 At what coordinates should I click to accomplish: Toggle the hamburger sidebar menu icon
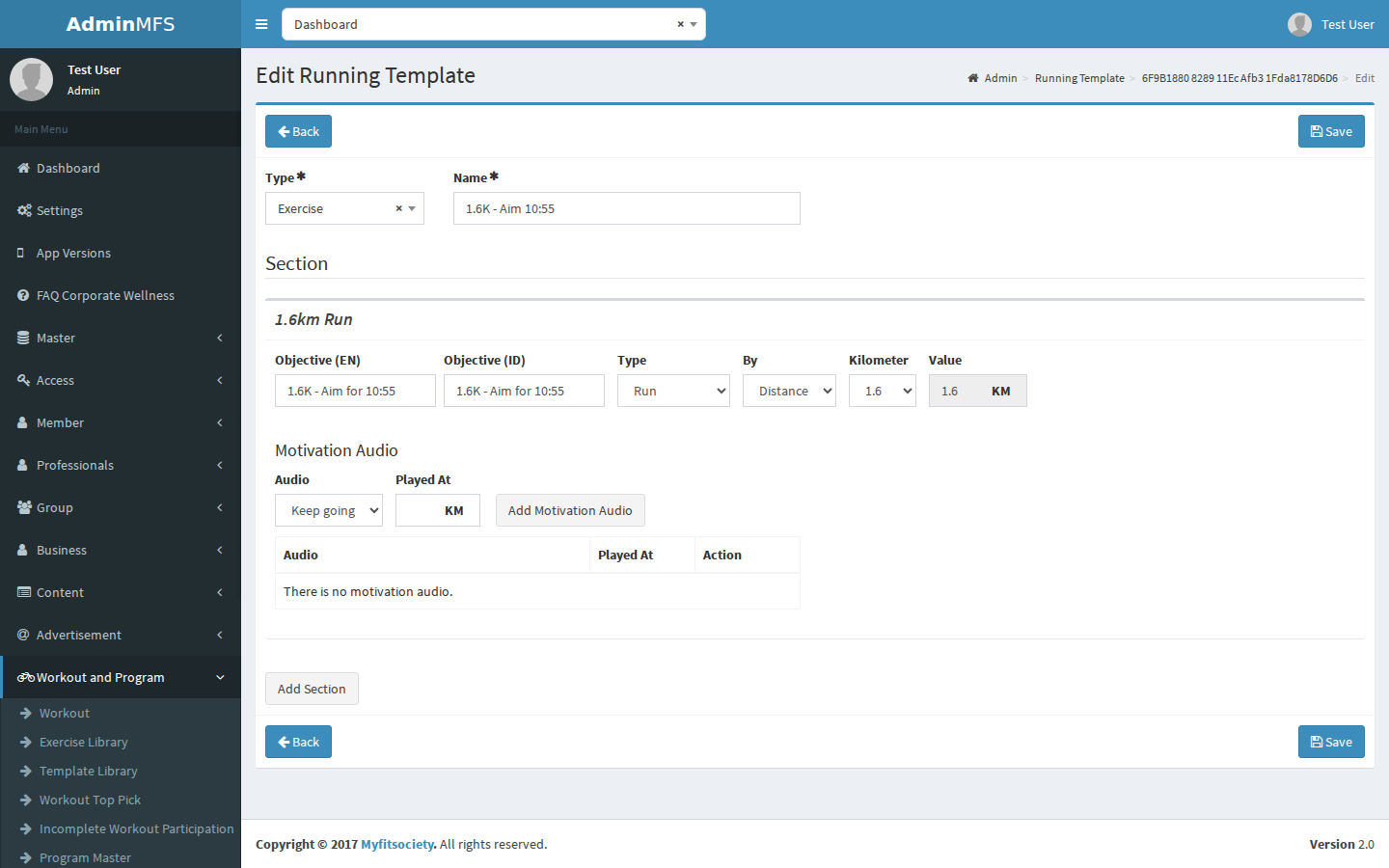(x=261, y=24)
